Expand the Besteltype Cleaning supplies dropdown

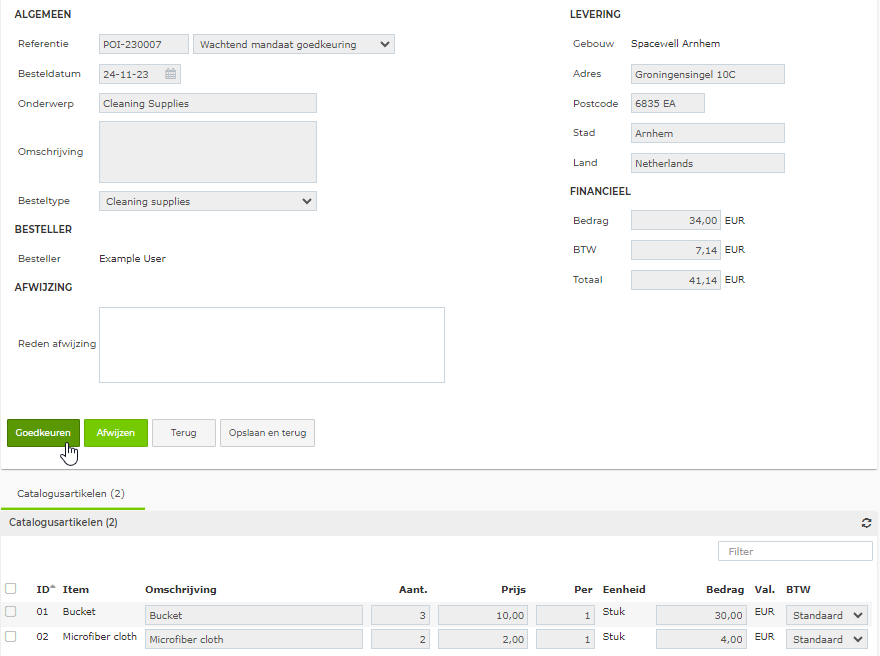[208, 201]
